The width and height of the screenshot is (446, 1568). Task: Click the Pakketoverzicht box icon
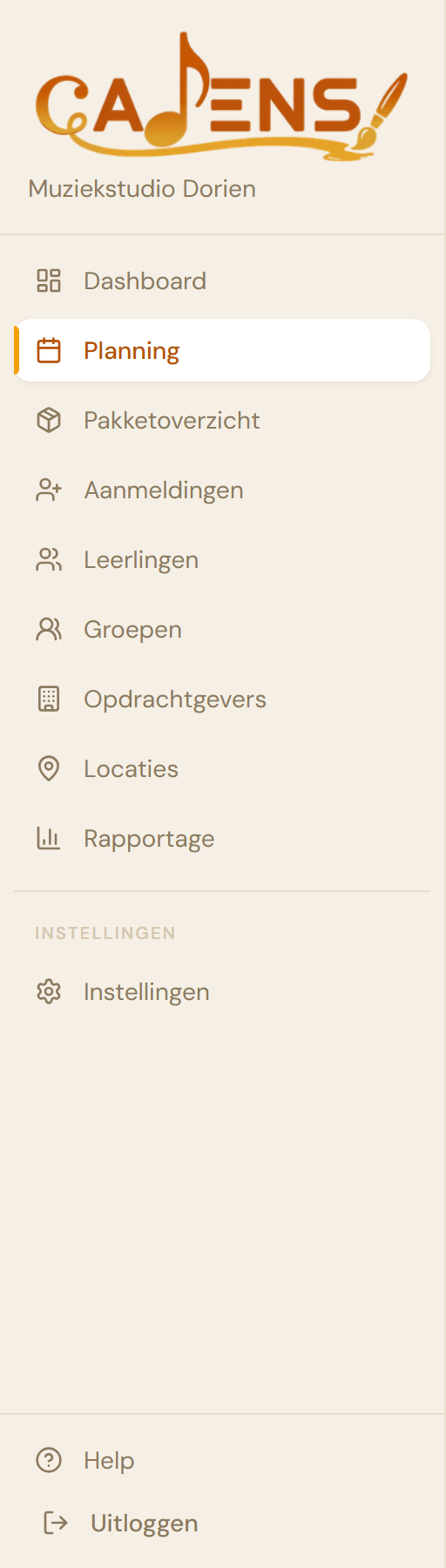[x=49, y=420]
